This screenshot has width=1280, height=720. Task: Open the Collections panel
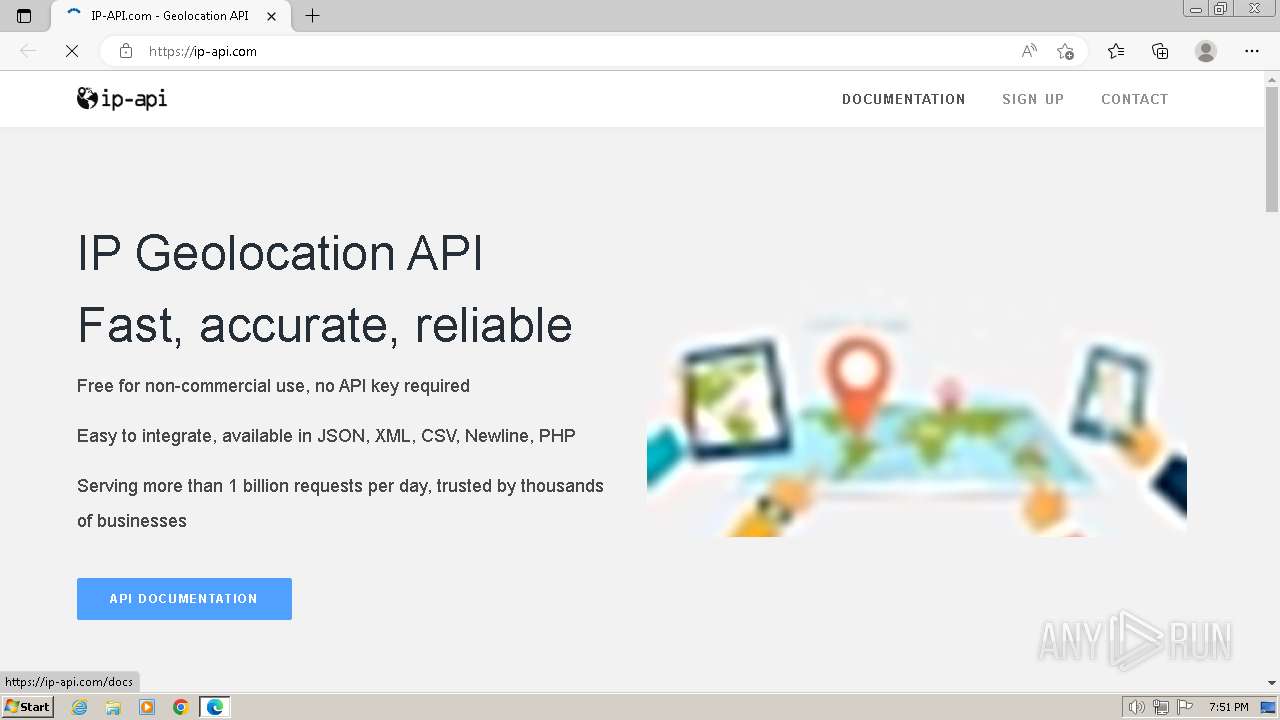tap(1160, 51)
